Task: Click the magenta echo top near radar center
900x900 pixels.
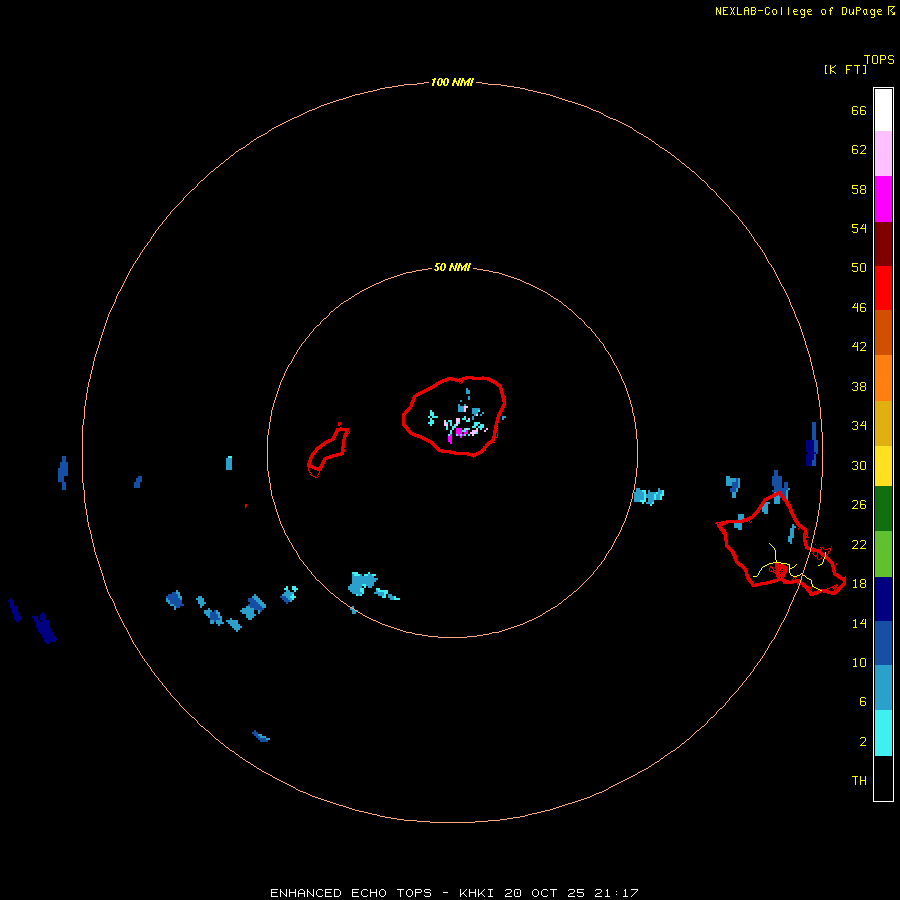Action: (x=459, y=432)
